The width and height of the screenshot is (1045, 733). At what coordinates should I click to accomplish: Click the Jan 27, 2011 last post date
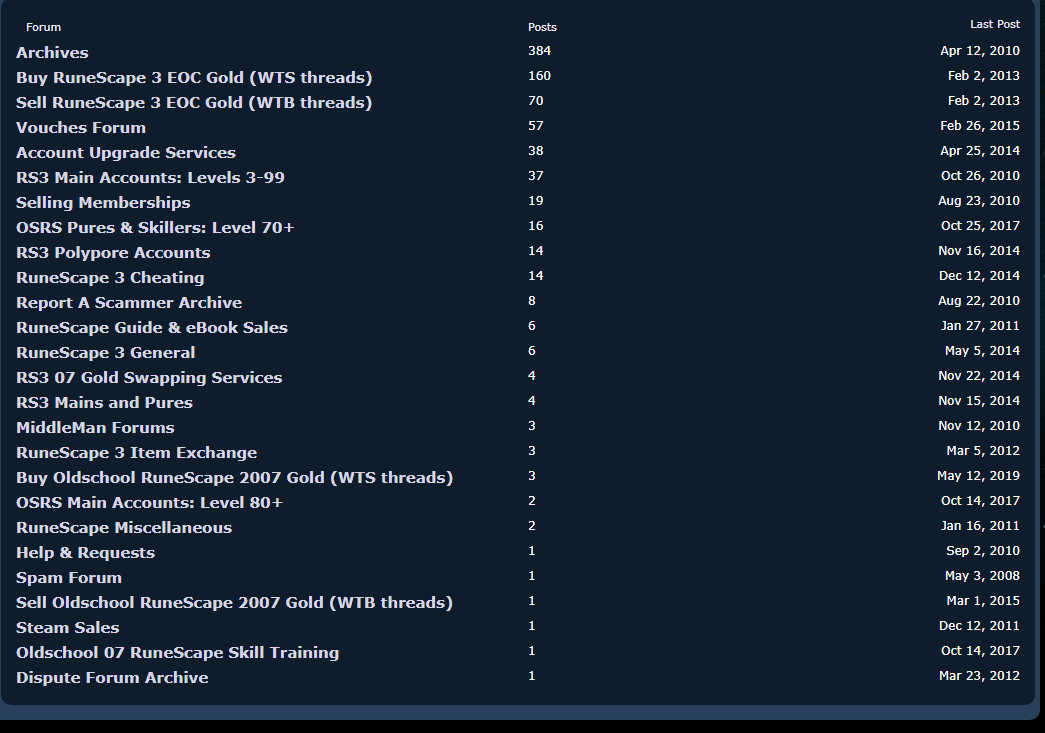[980, 326]
